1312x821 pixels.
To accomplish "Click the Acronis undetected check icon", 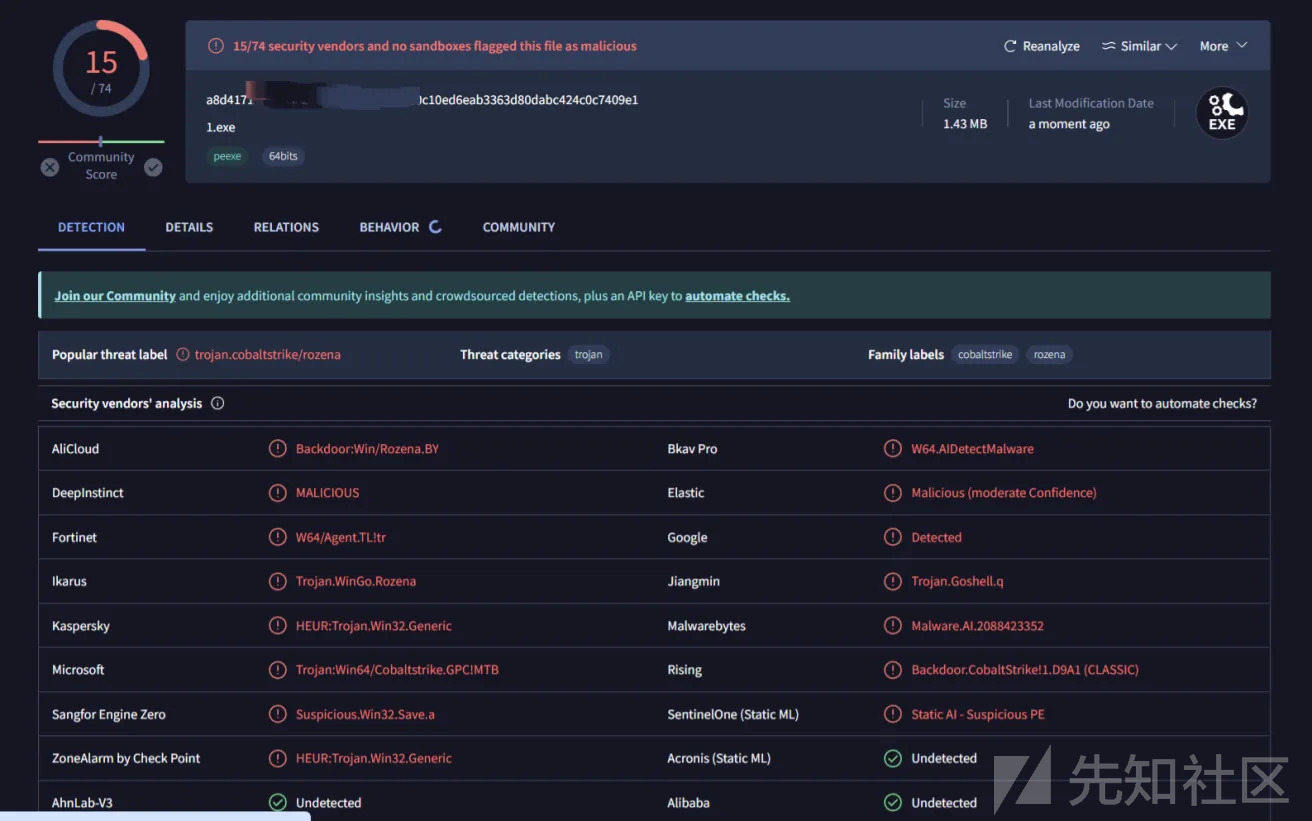I will (893, 758).
